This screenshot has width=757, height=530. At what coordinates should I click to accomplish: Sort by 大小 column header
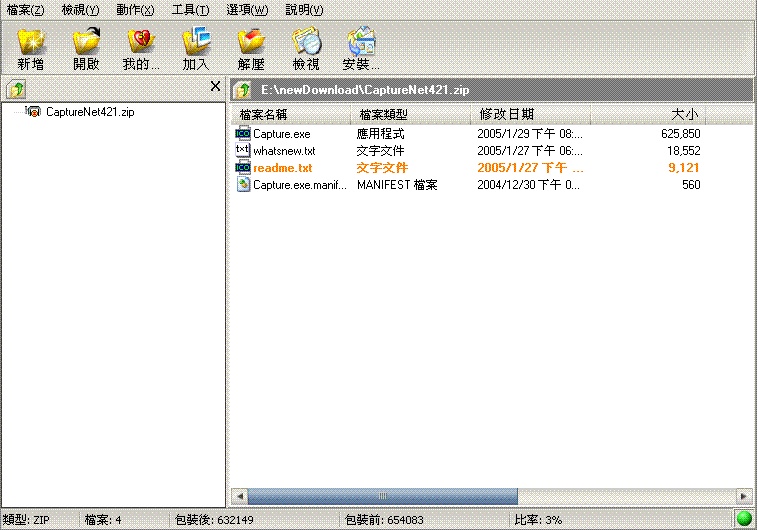coord(648,114)
